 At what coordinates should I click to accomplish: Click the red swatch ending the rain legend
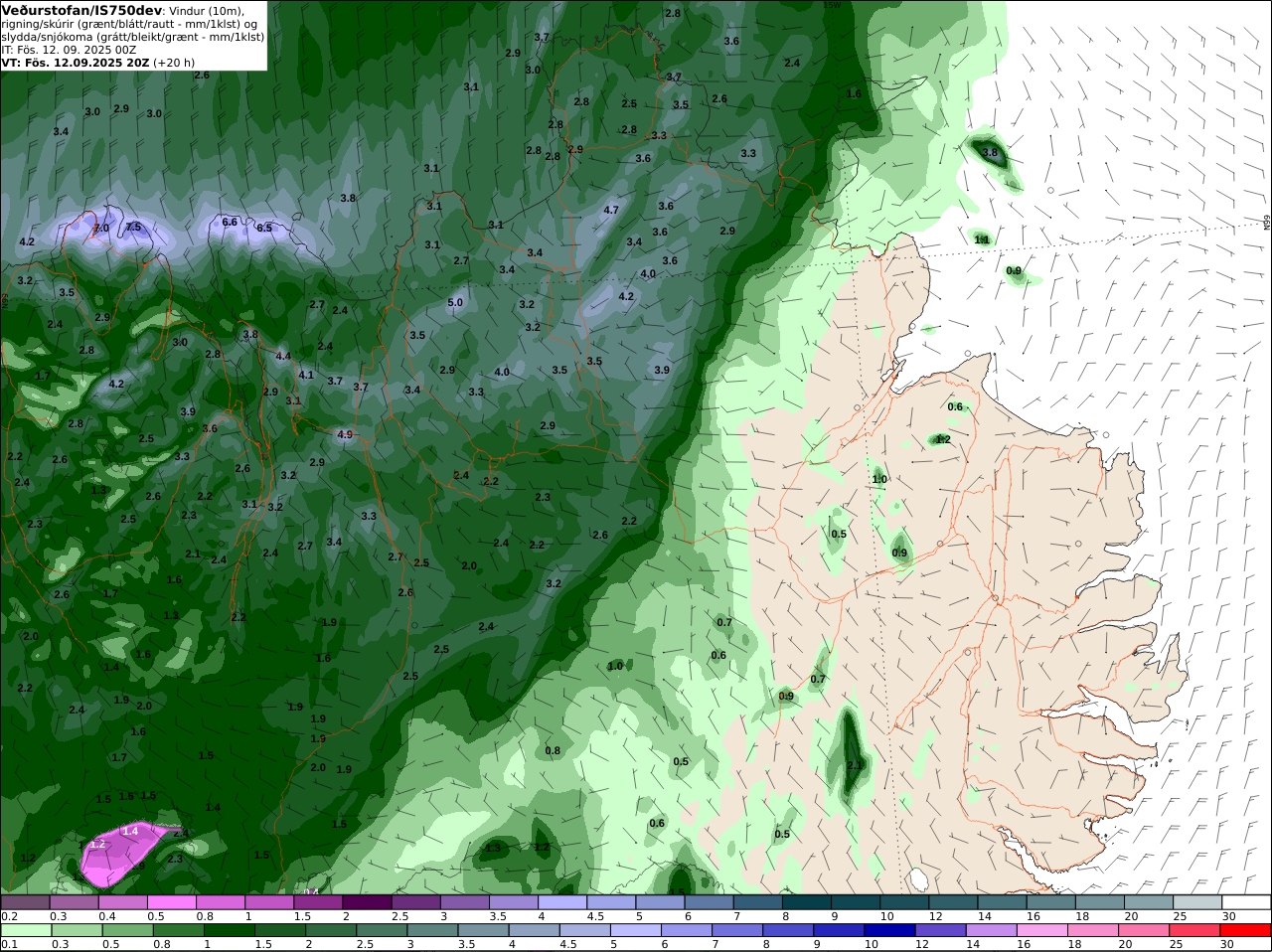1247,930
